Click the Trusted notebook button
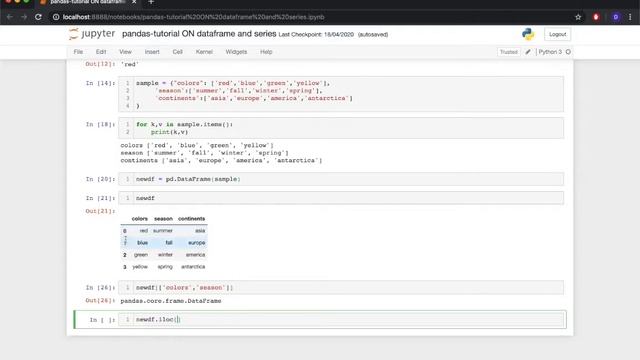The image size is (640, 360). coord(509,52)
